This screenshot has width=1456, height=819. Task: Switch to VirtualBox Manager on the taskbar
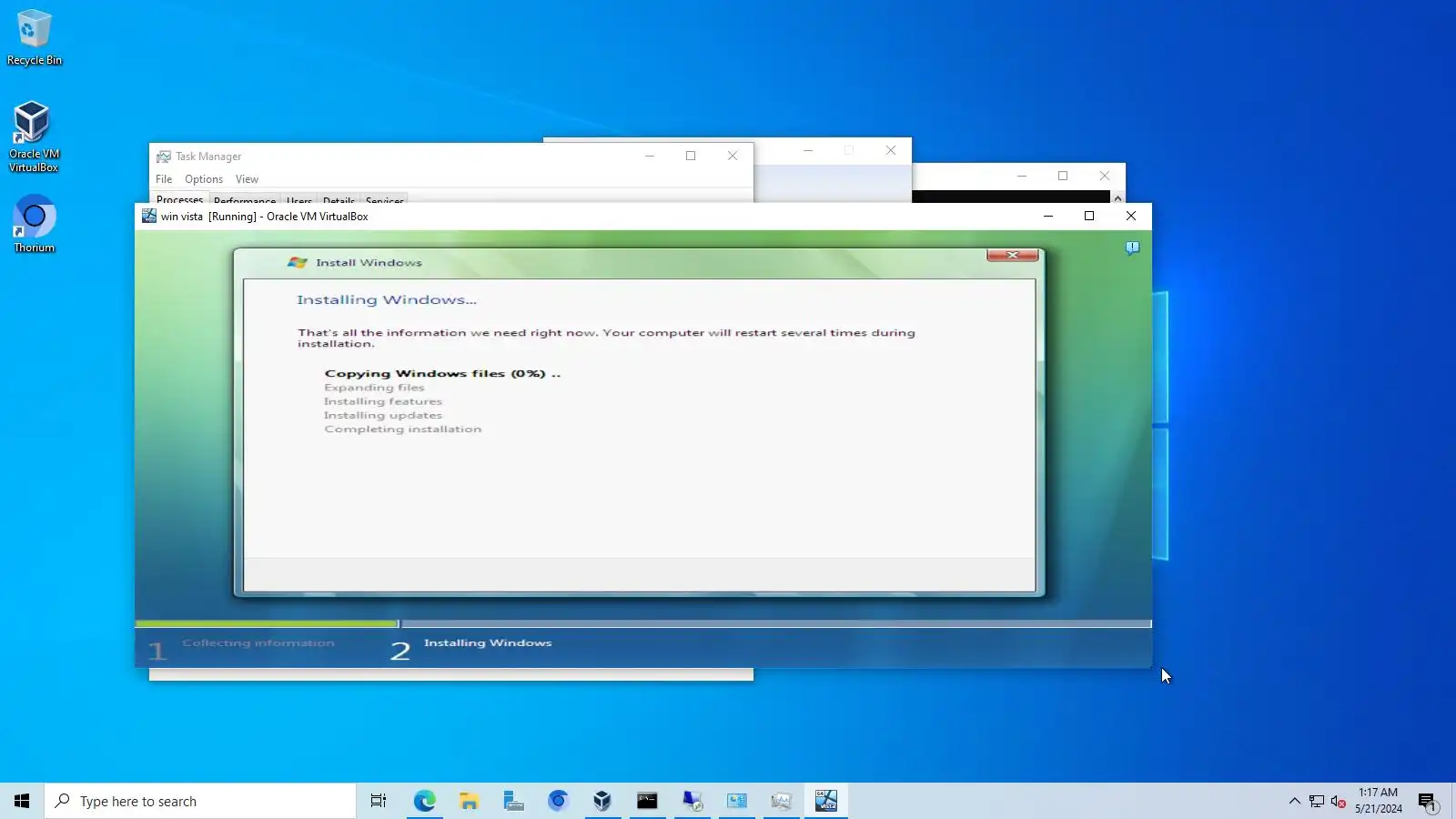[602, 801]
